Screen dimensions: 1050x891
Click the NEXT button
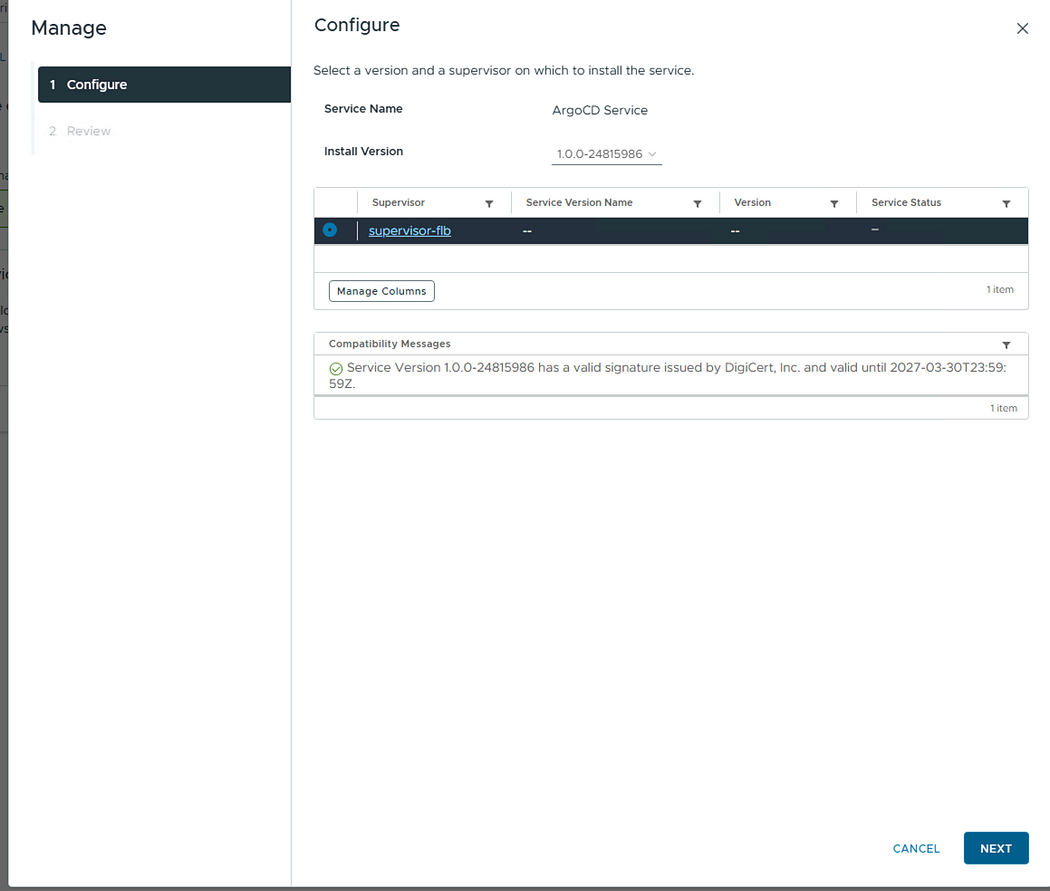(996, 848)
